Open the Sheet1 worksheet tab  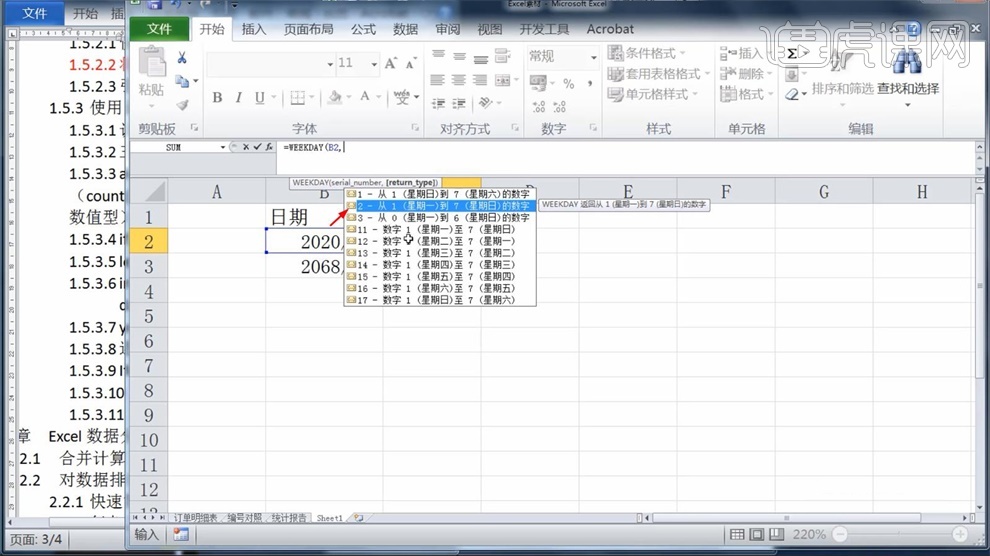pyautogui.click(x=330, y=518)
